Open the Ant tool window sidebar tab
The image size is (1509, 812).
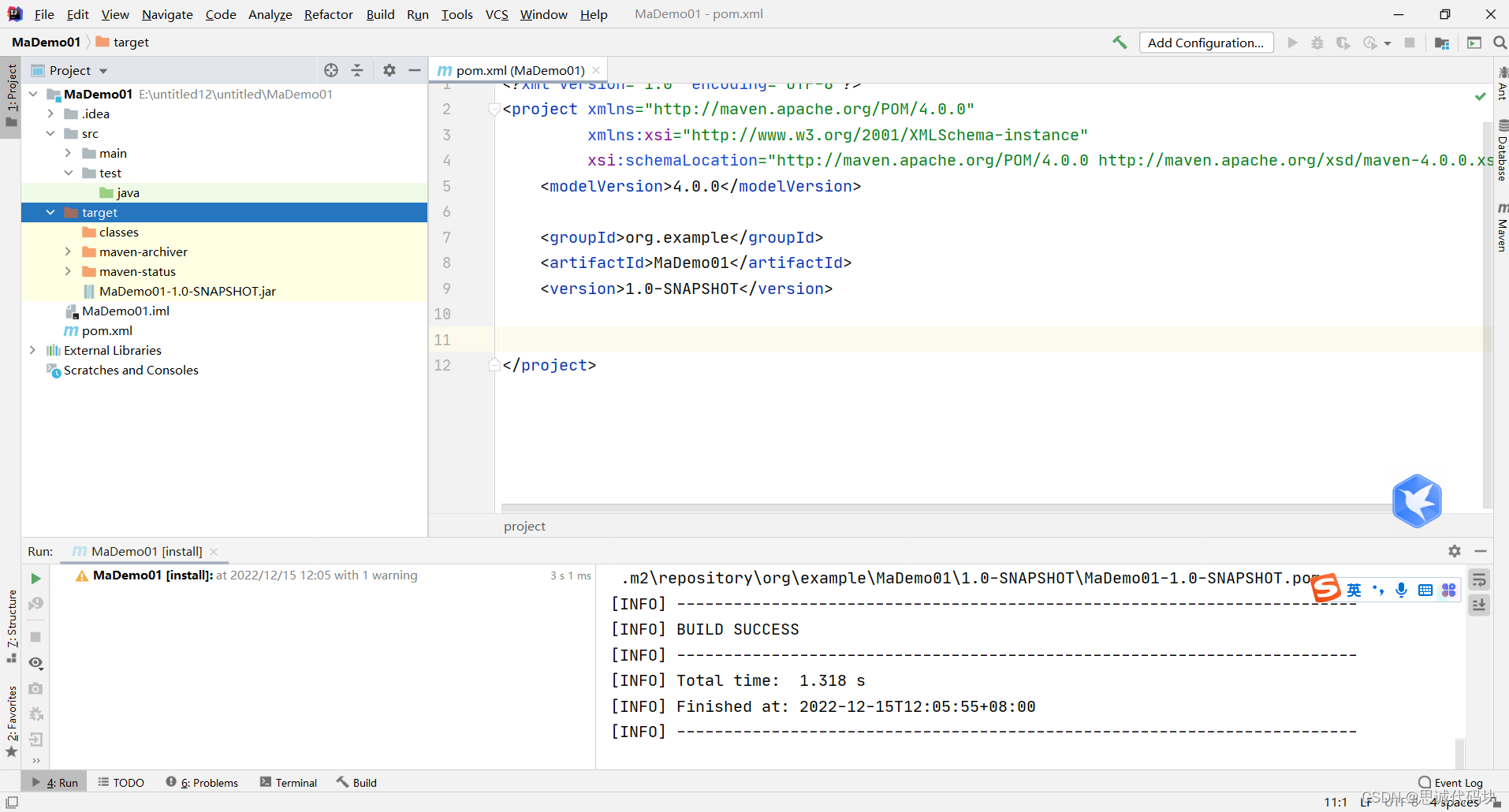tap(1502, 84)
